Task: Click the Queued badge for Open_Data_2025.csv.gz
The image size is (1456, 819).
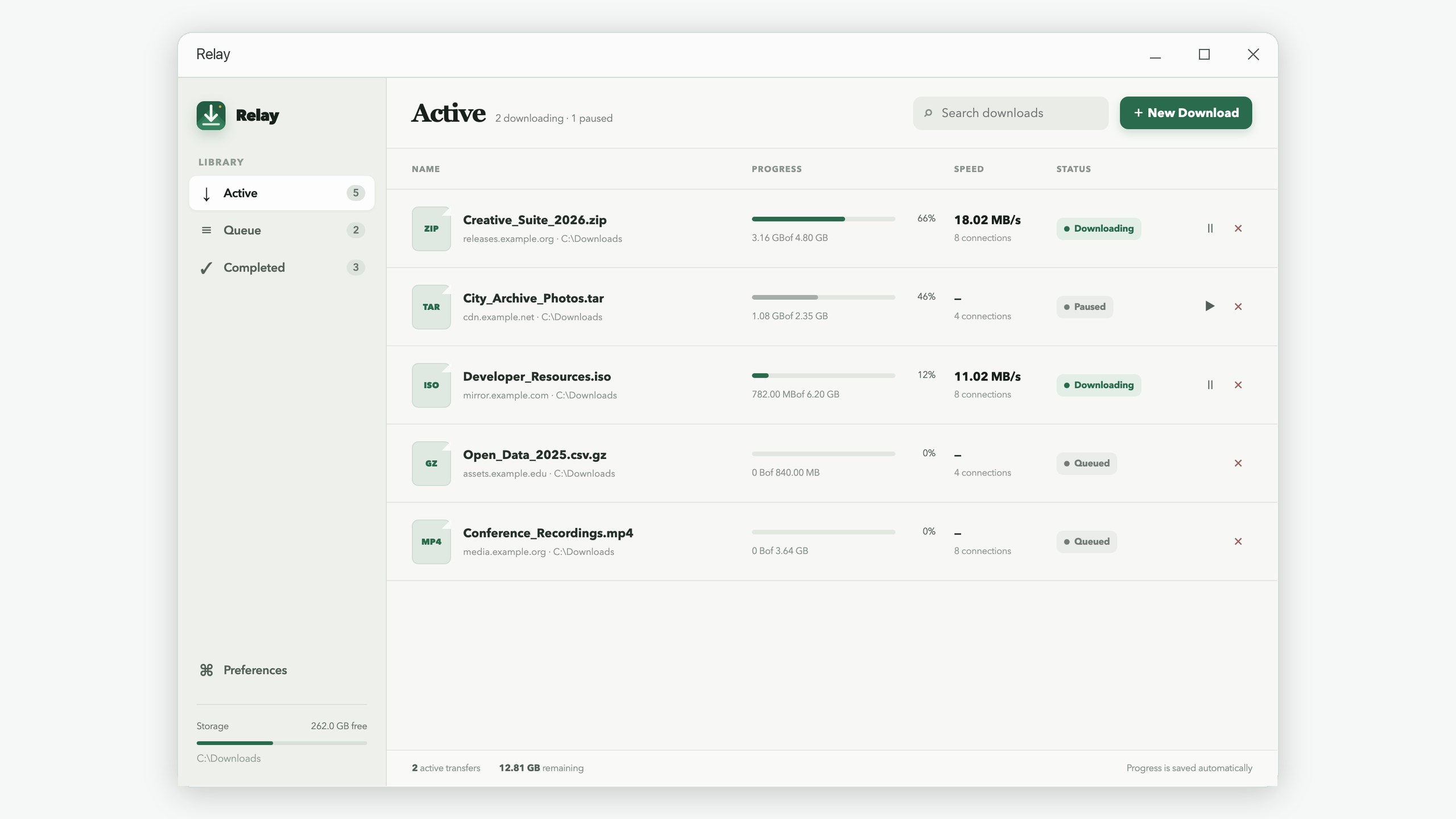Action: [1086, 464]
